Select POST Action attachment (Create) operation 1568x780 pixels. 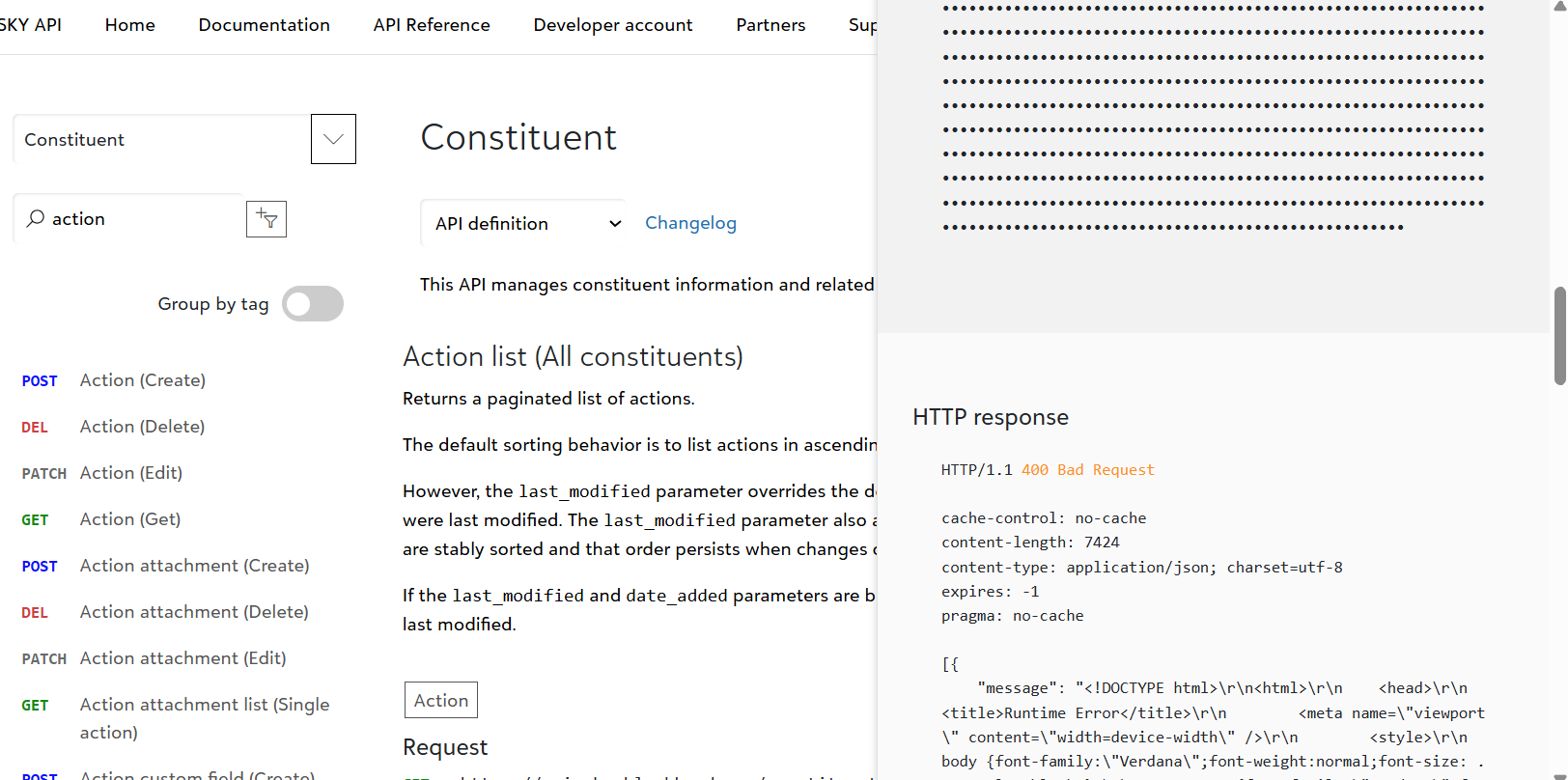[x=165, y=566]
